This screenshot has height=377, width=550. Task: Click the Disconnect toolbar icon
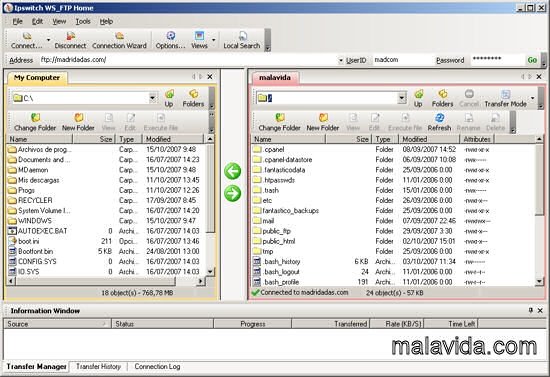[x=70, y=40]
